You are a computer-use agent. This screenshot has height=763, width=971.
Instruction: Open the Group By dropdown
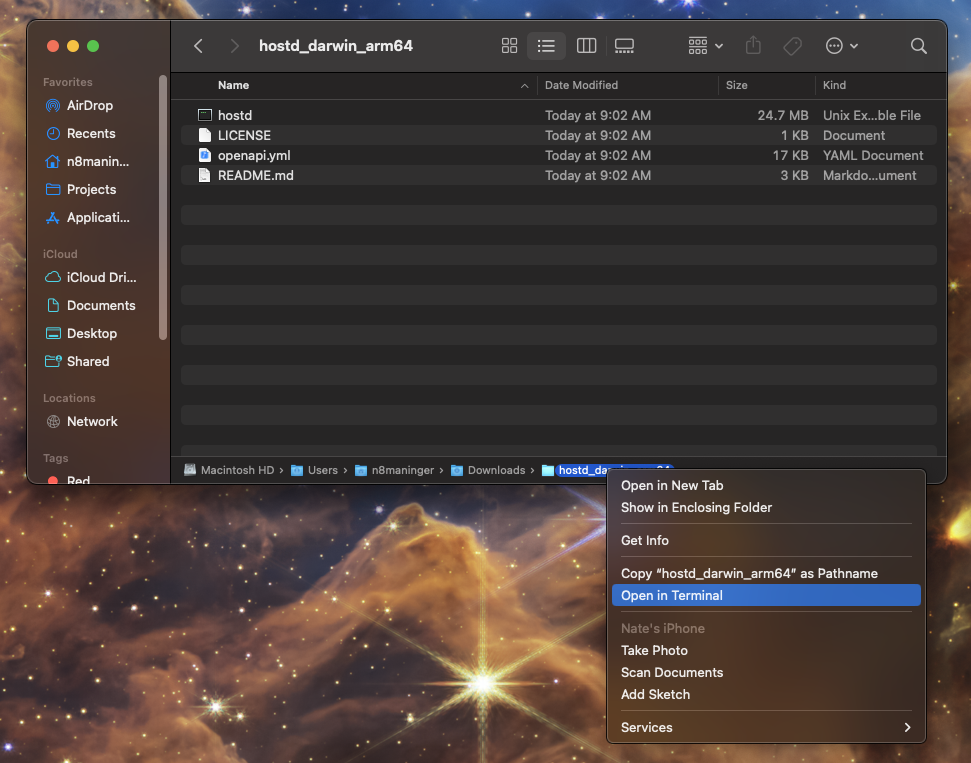pos(706,46)
